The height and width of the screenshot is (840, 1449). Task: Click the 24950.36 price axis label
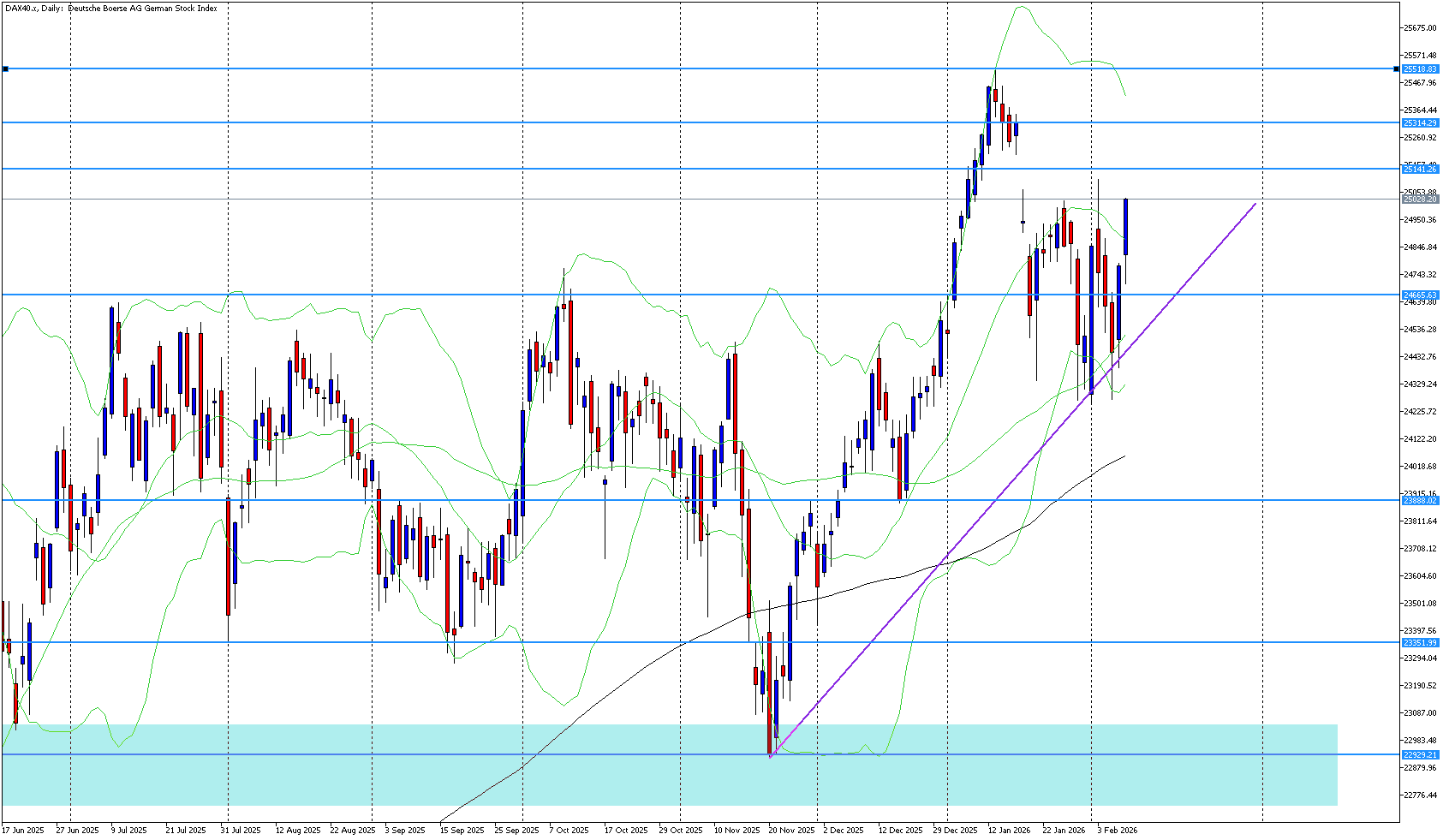[x=1421, y=220]
